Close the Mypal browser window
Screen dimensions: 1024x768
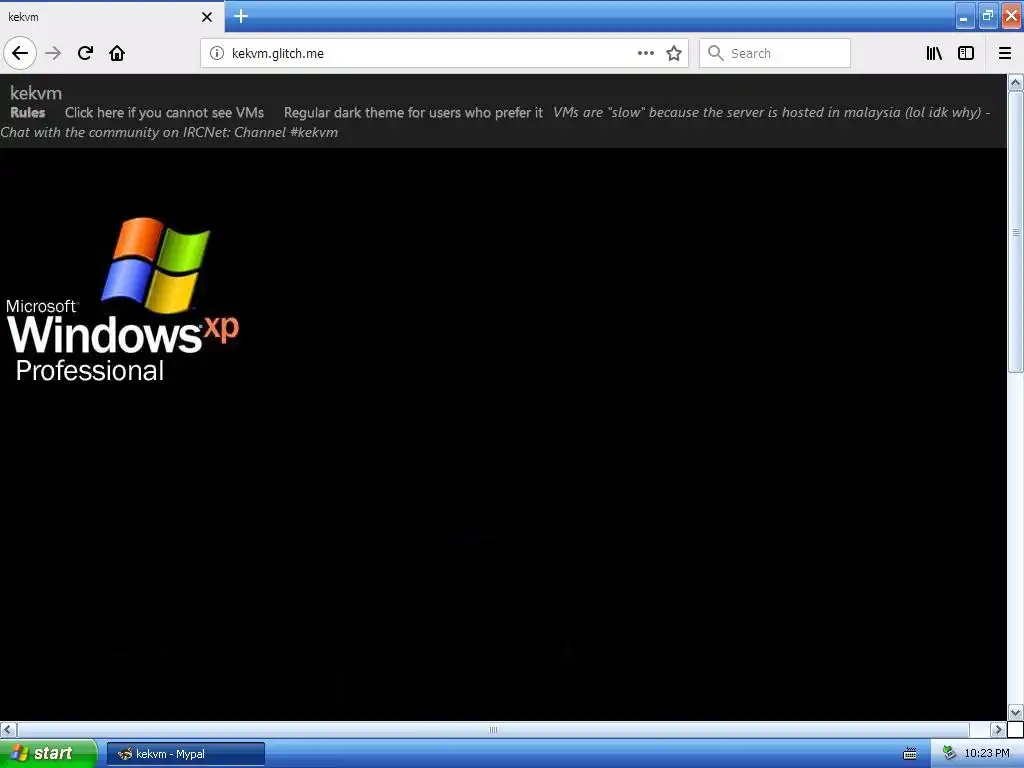1012,16
